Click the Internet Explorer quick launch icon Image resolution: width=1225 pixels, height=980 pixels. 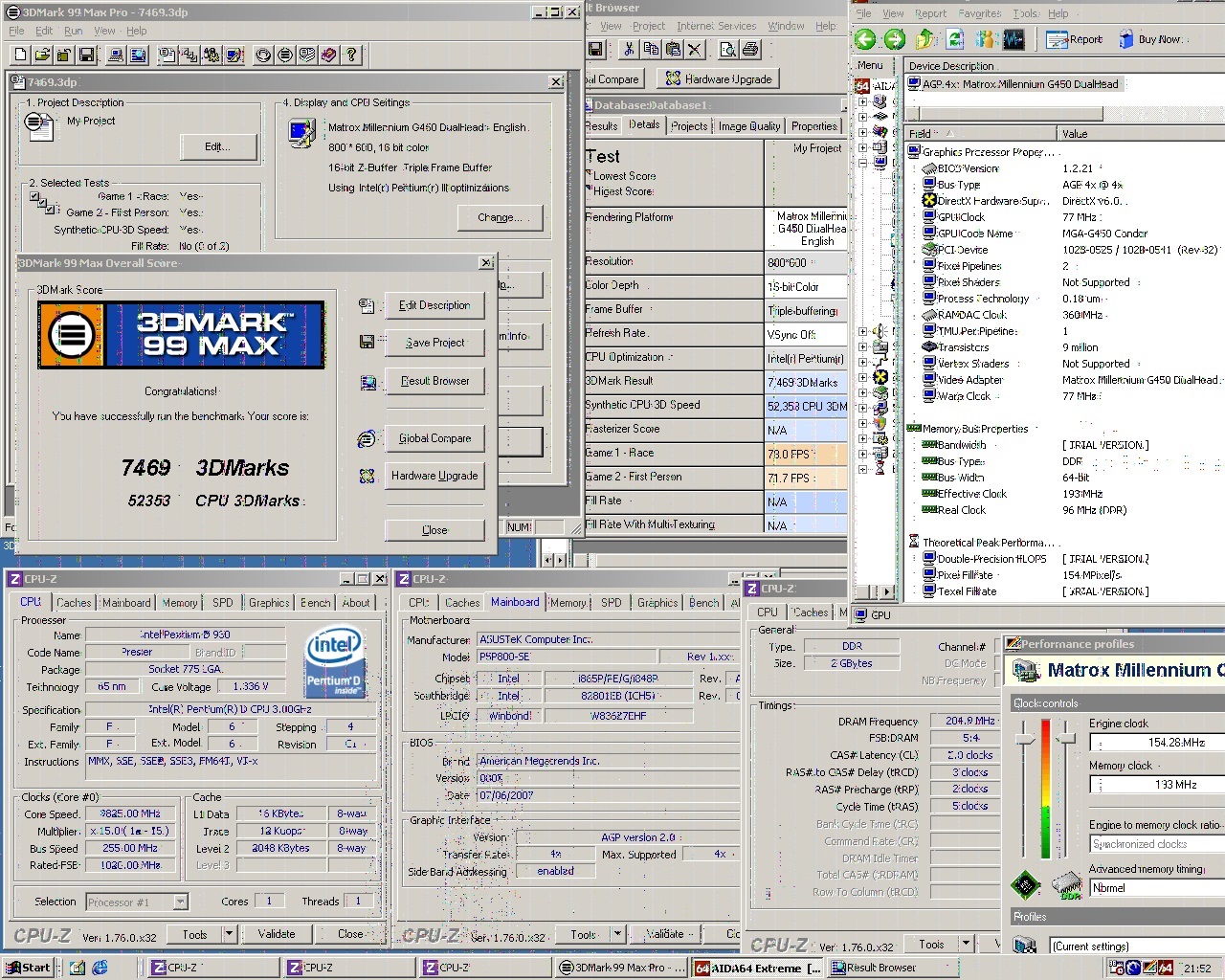tap(100, 968)
